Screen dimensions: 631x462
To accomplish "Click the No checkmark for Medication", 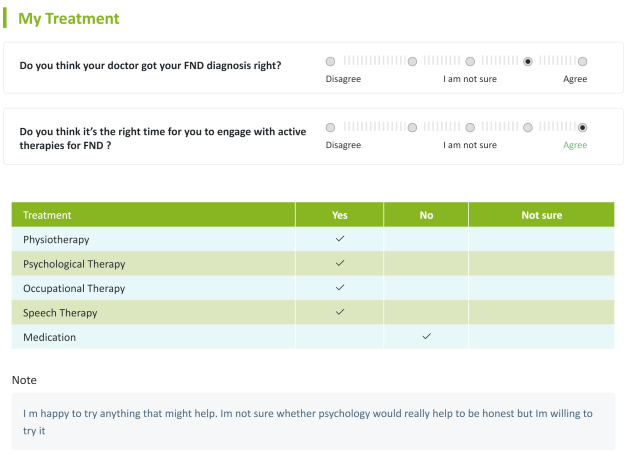I will tap(426, 337).
